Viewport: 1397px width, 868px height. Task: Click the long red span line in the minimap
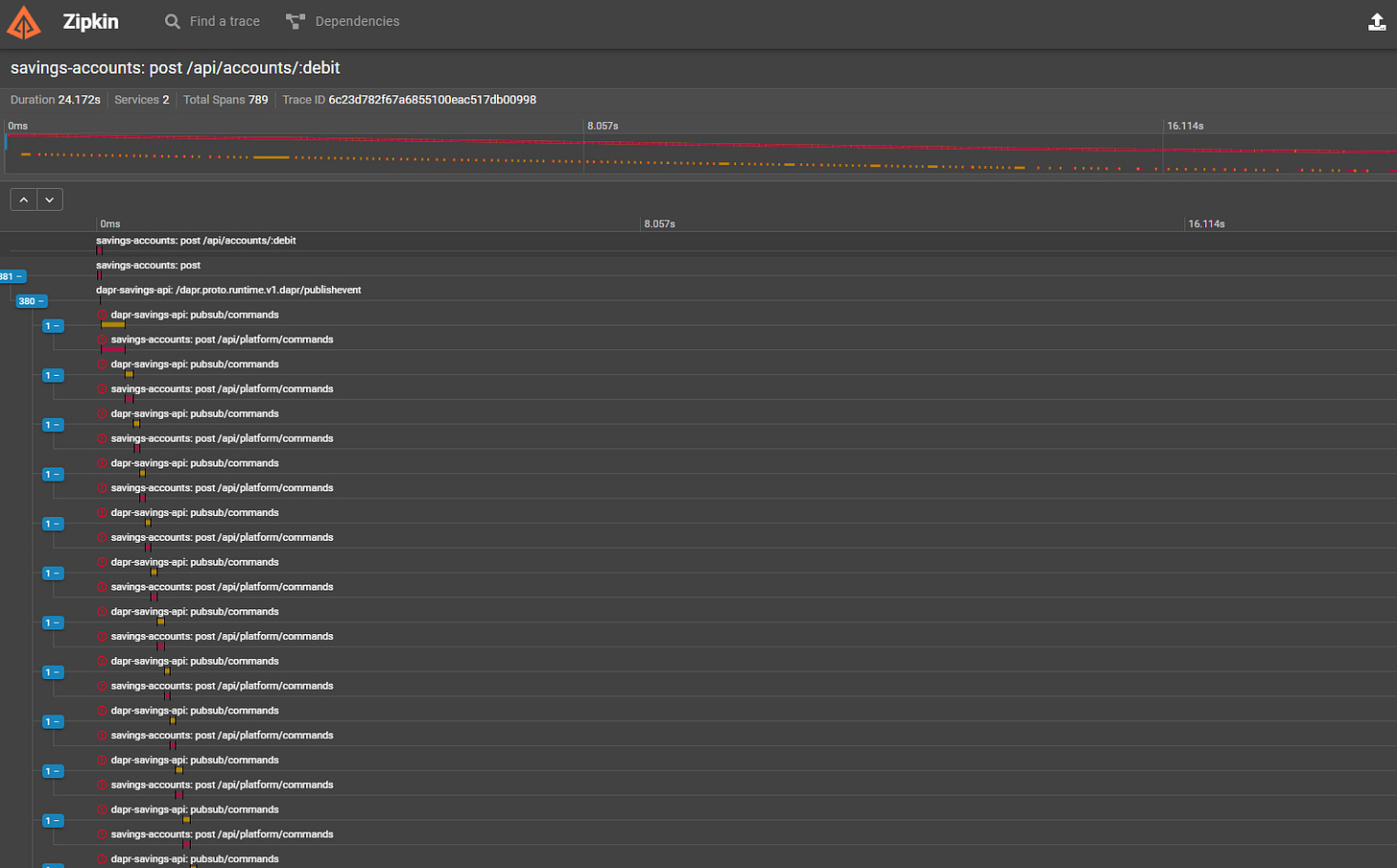(700, 144)
